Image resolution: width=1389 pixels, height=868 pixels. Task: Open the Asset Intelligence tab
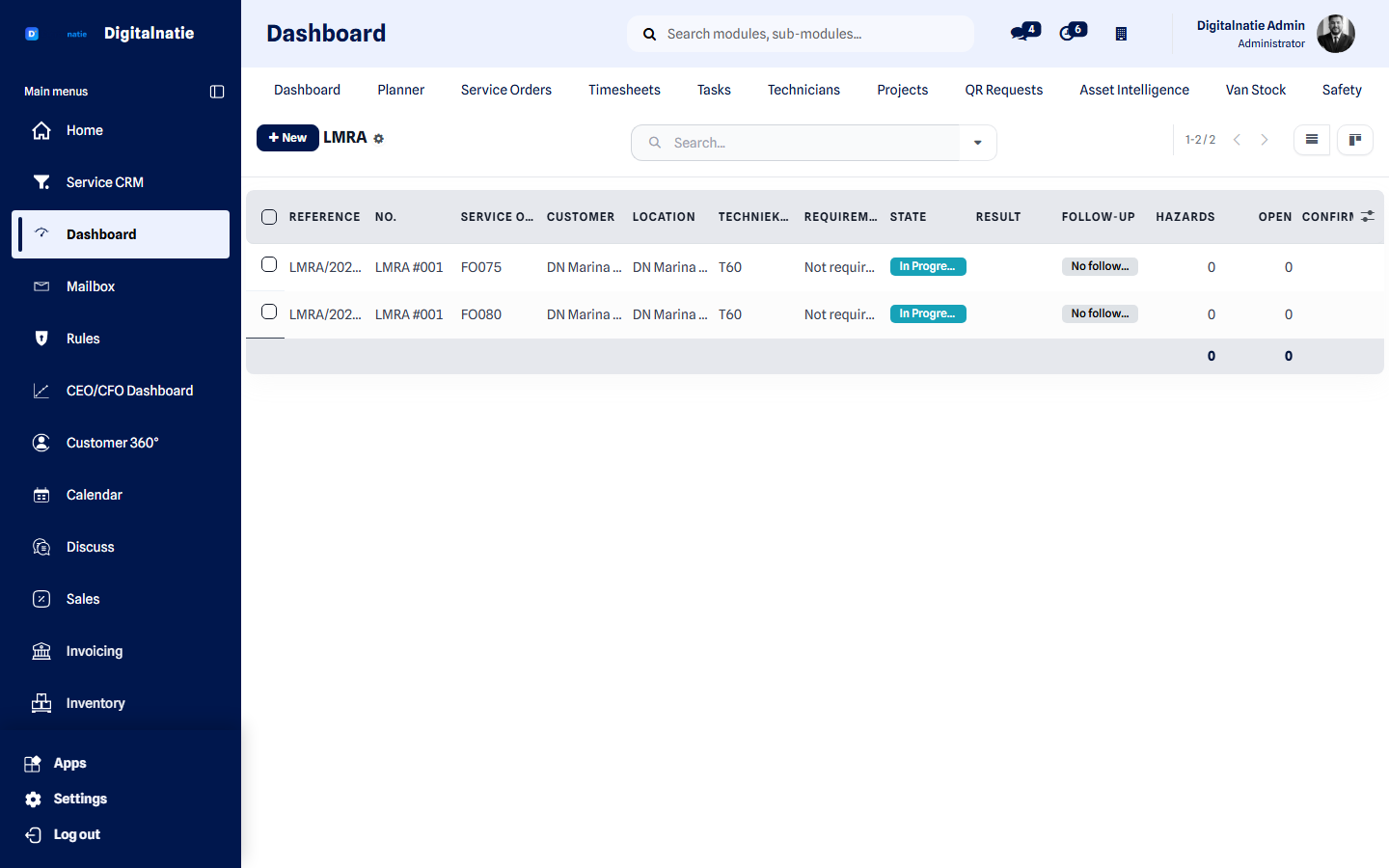pos(1134,90)
